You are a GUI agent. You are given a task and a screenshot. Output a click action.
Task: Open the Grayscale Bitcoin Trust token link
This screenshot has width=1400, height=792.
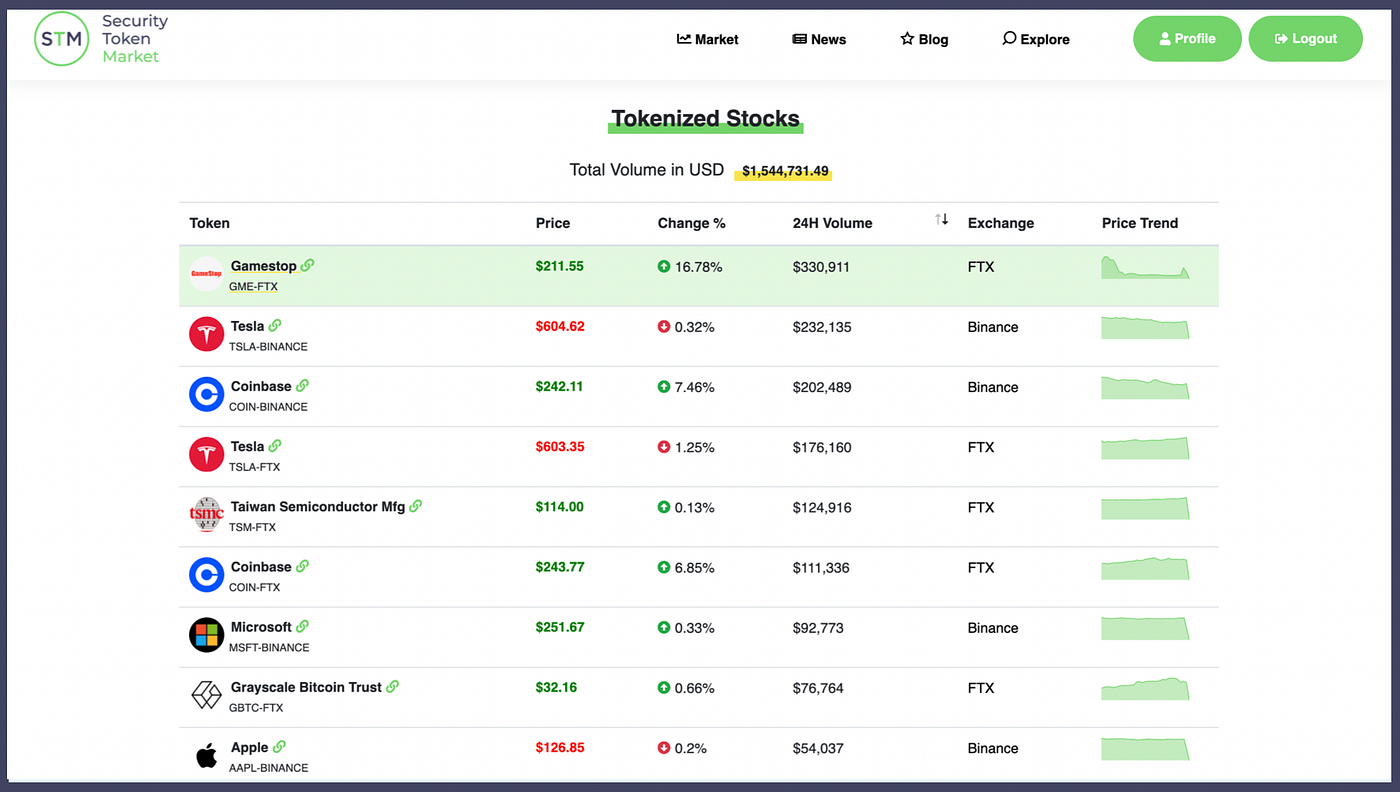tap(306, 686)
